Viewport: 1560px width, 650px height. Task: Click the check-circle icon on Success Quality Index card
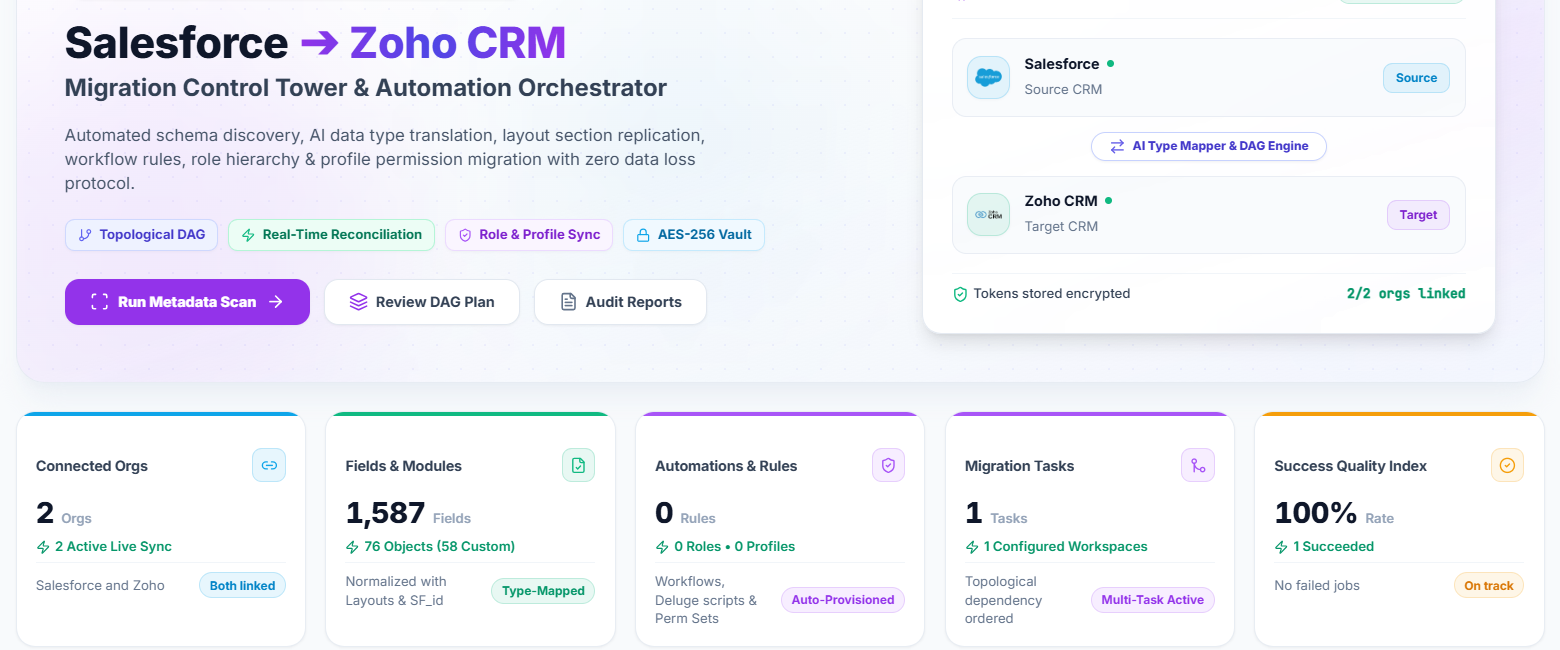pyautogui.click(x=1507, y=465)
